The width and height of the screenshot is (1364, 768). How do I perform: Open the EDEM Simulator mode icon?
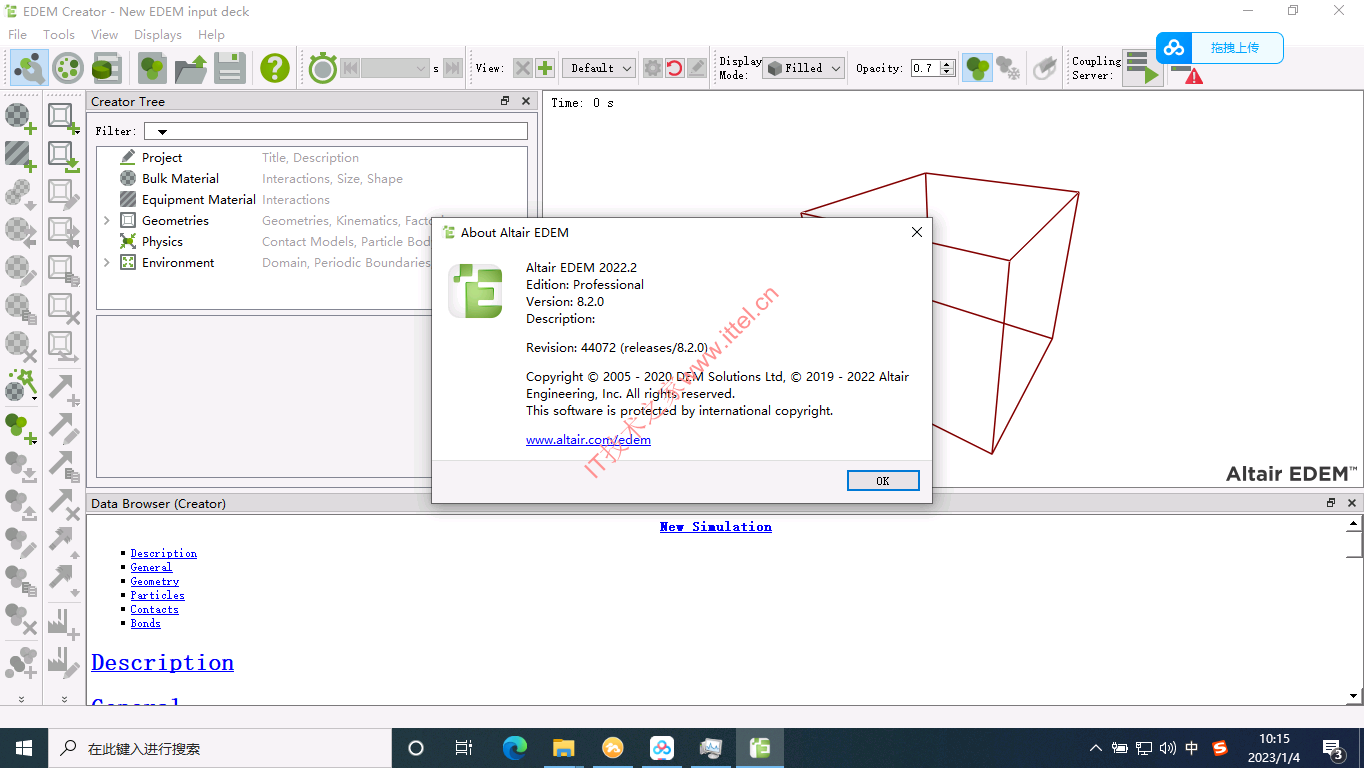[67, 68]
